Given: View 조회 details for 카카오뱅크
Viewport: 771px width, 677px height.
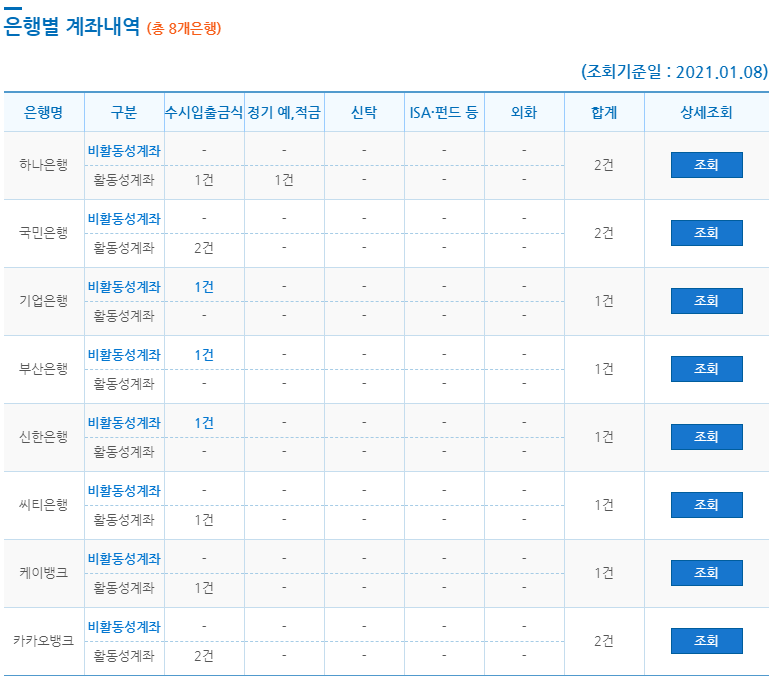Looking at the screenshot, I should coord(706,641).
